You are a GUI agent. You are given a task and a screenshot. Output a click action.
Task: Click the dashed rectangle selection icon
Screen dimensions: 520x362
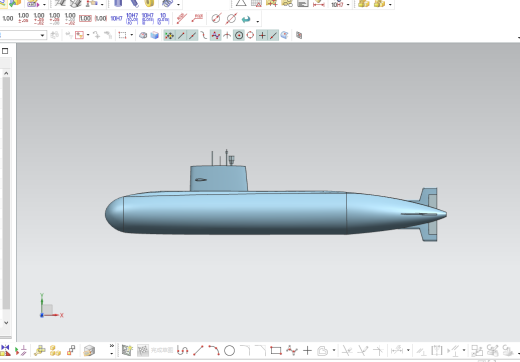coord(122,35)
